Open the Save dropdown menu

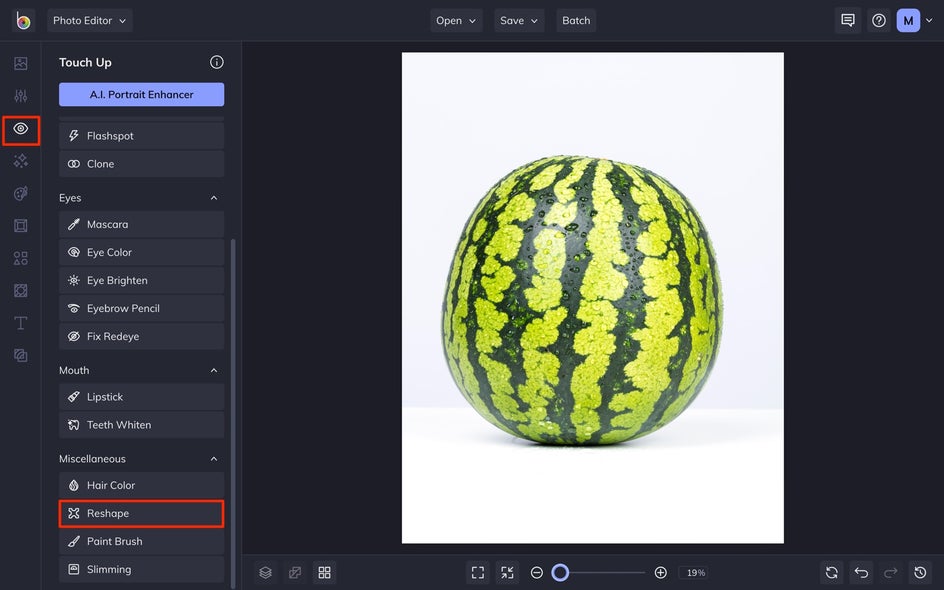[x=519, y=20]
